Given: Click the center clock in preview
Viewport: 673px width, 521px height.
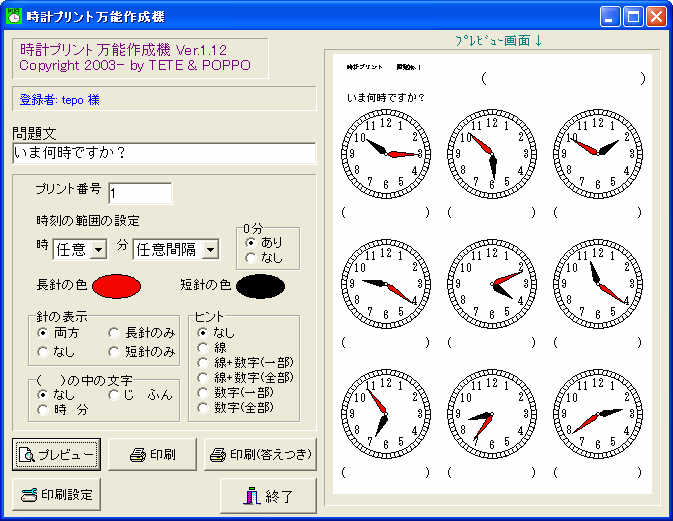Looking at the screenshot, I should pos(492,284).
